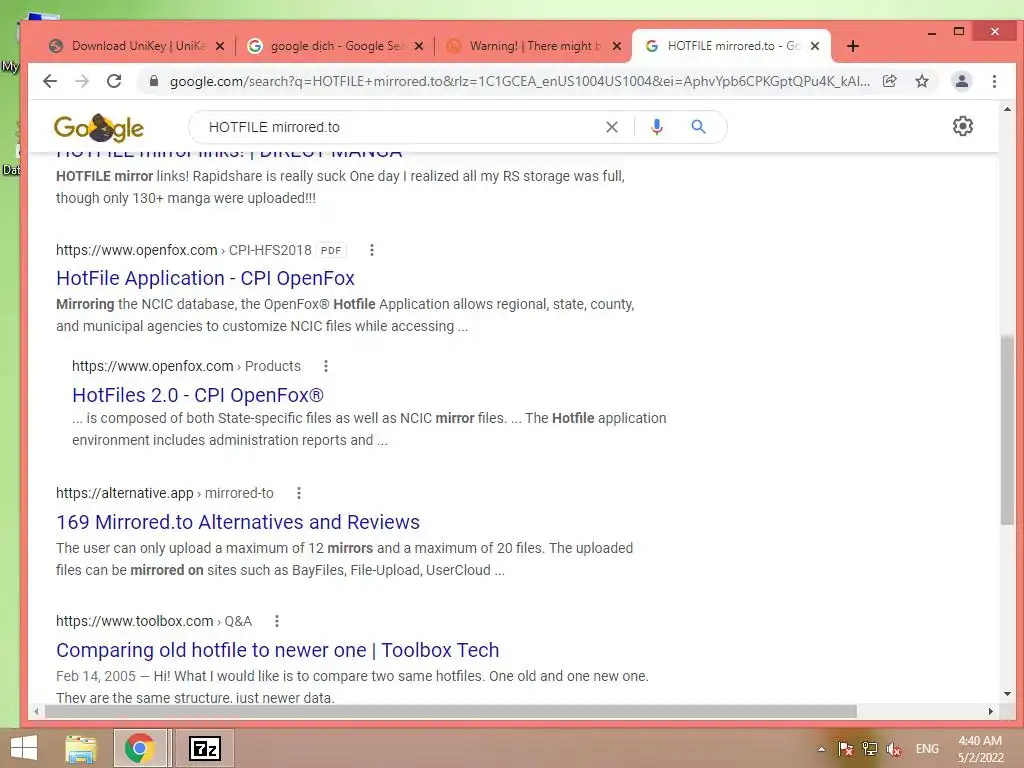Submit search with the magnifier icon
Viewport: 1024px width, 768px height.
point(698,127)
